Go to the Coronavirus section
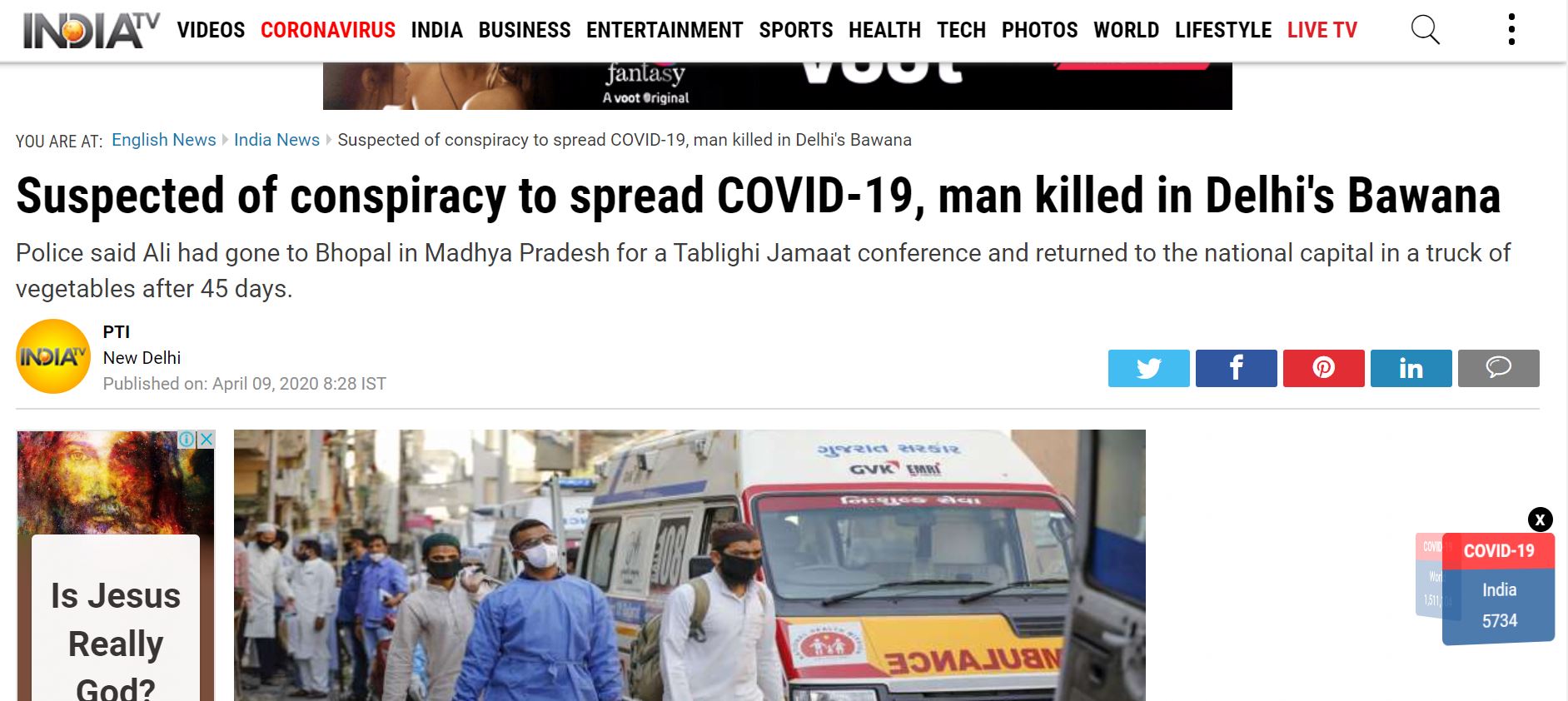 click(x=328, y=30)
